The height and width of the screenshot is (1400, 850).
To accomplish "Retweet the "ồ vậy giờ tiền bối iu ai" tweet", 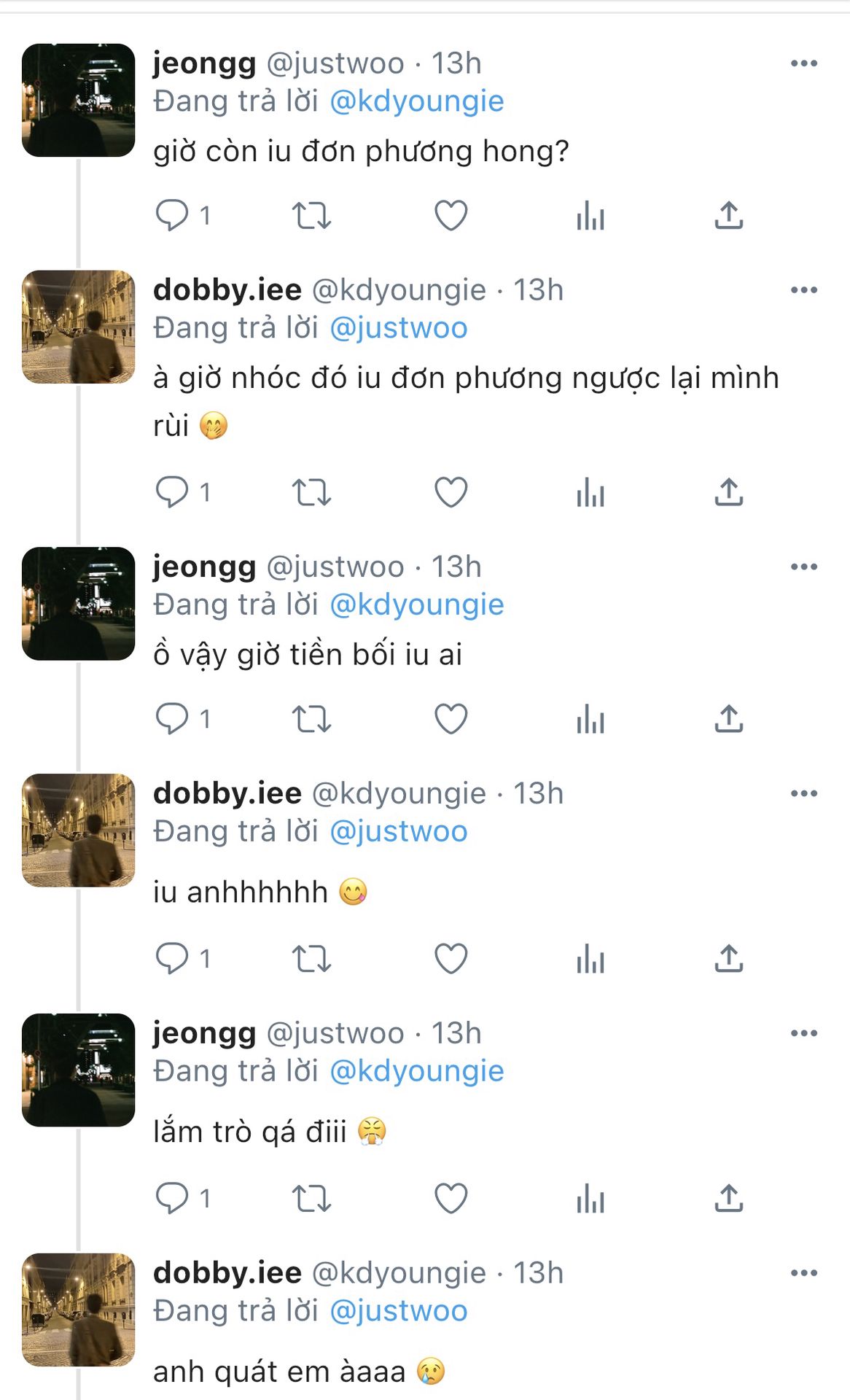I will pyautogui.click(x=311, y=720).
